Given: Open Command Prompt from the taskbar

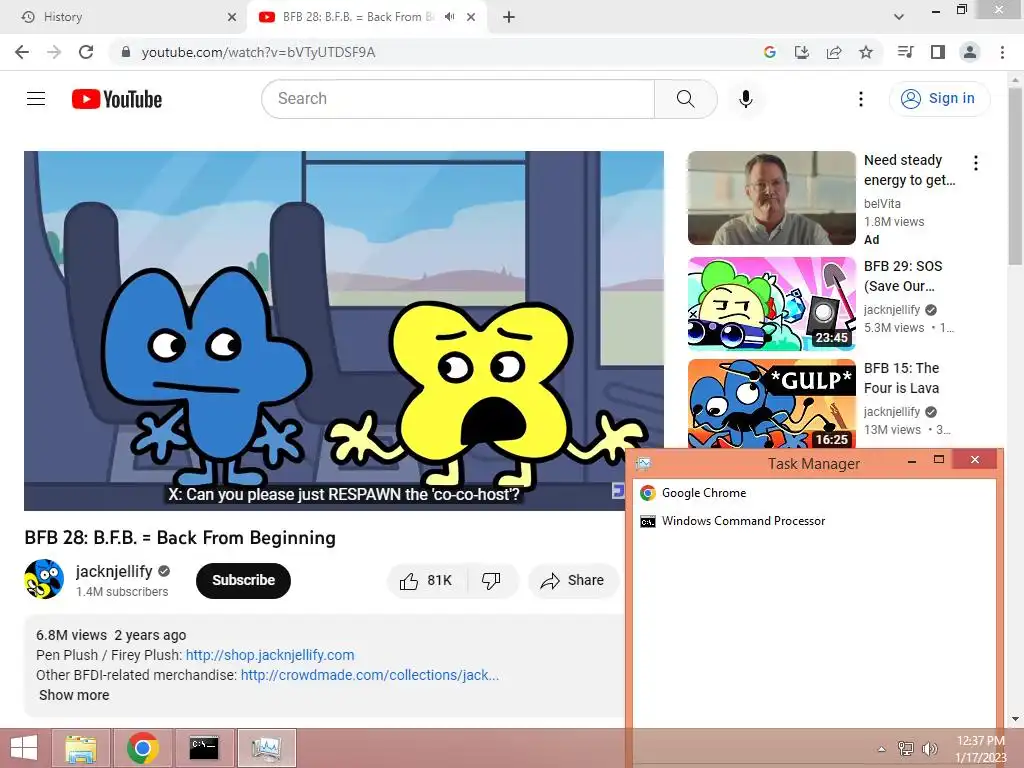Looking at the screenshot, I should [204, 748].
